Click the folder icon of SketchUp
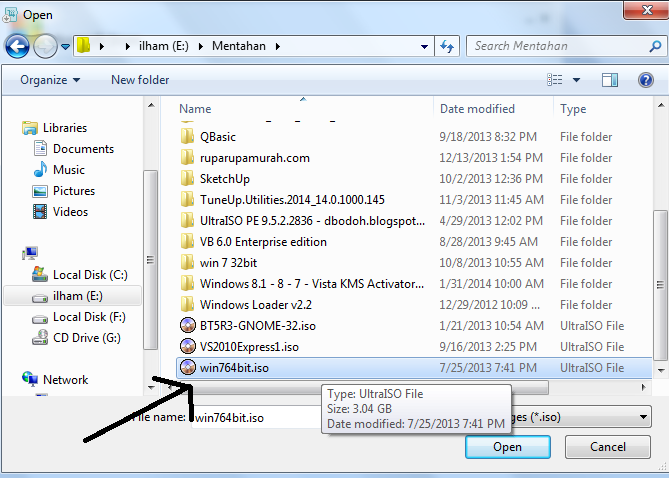The height and width of the screenshot is (478, 669). pos(187,178)
